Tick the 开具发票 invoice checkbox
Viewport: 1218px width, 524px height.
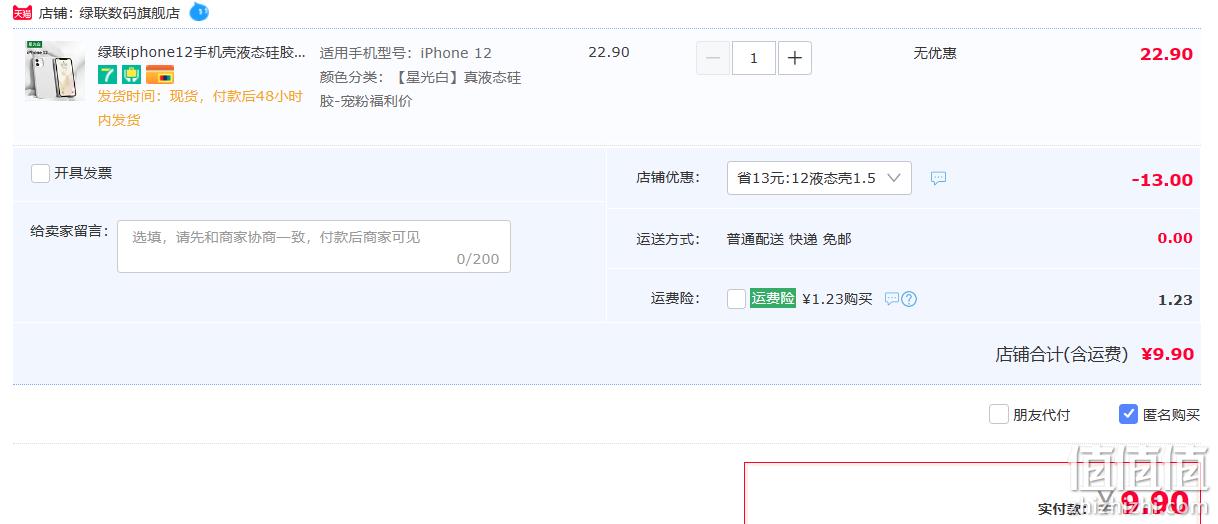tap(40, 173)
